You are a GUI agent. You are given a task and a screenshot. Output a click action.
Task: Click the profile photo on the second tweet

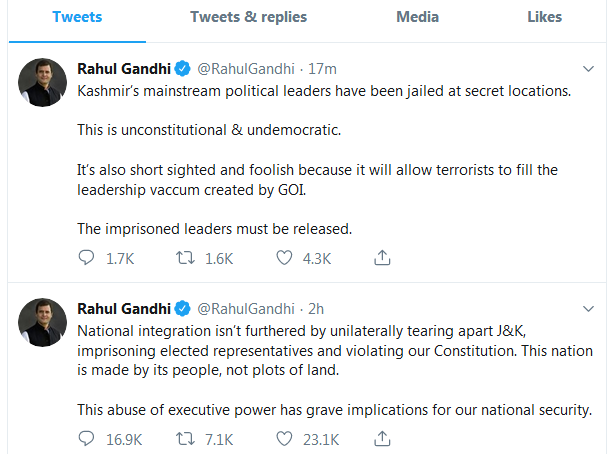[x=42, y=322]
